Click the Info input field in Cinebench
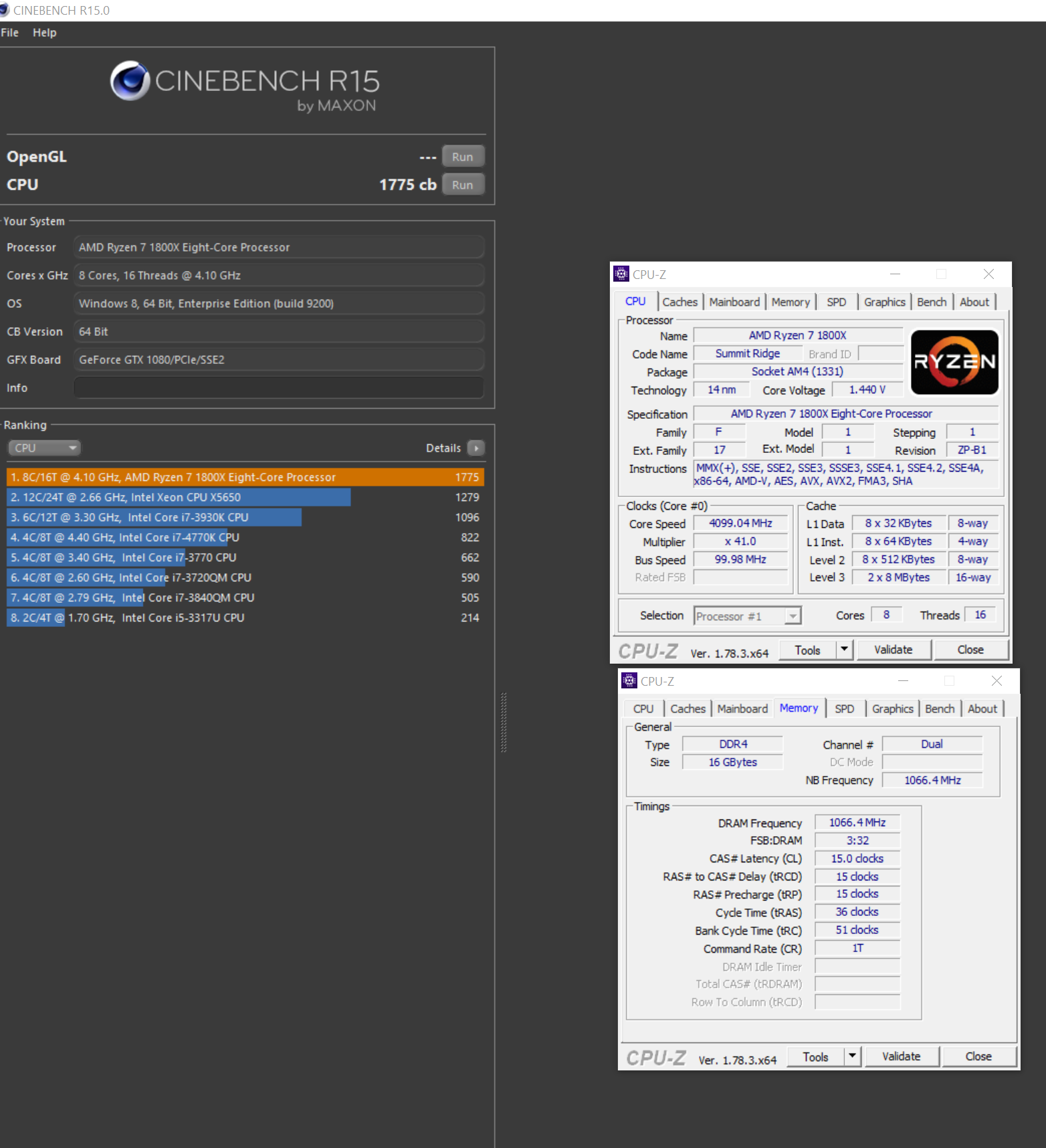This screenshot has width=1046, height=1148. [279, 387]
